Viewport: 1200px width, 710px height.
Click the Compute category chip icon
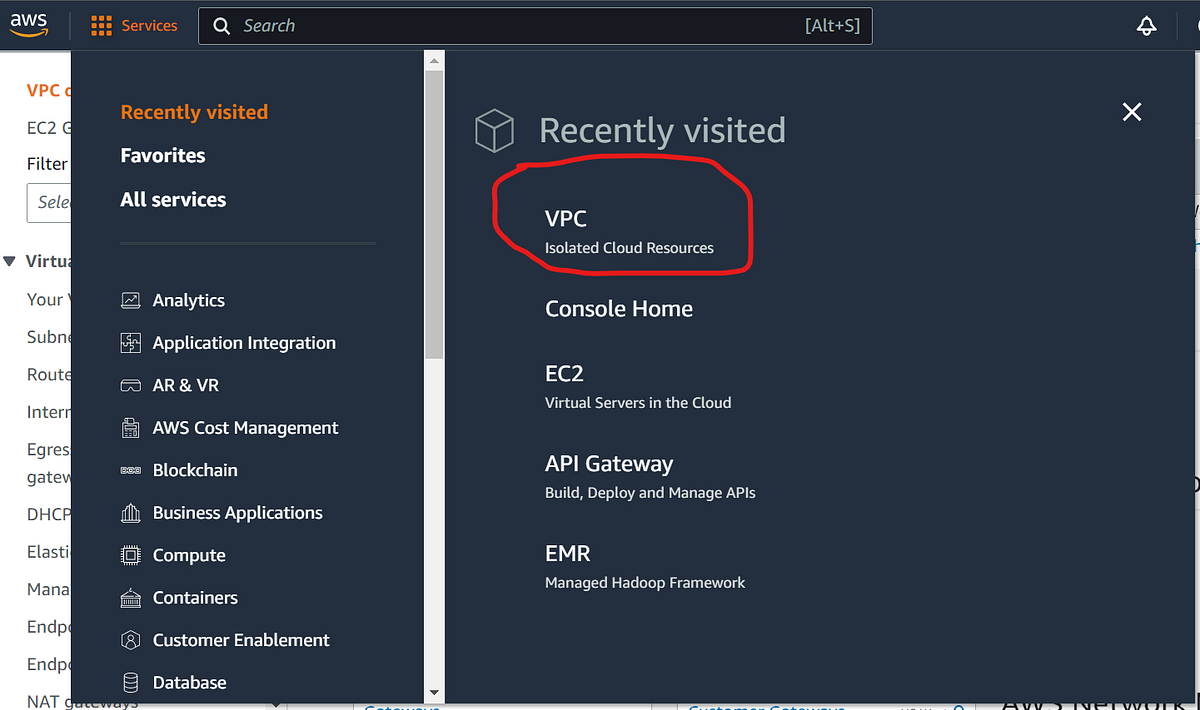pyautogui.click(x=130, y=554)
